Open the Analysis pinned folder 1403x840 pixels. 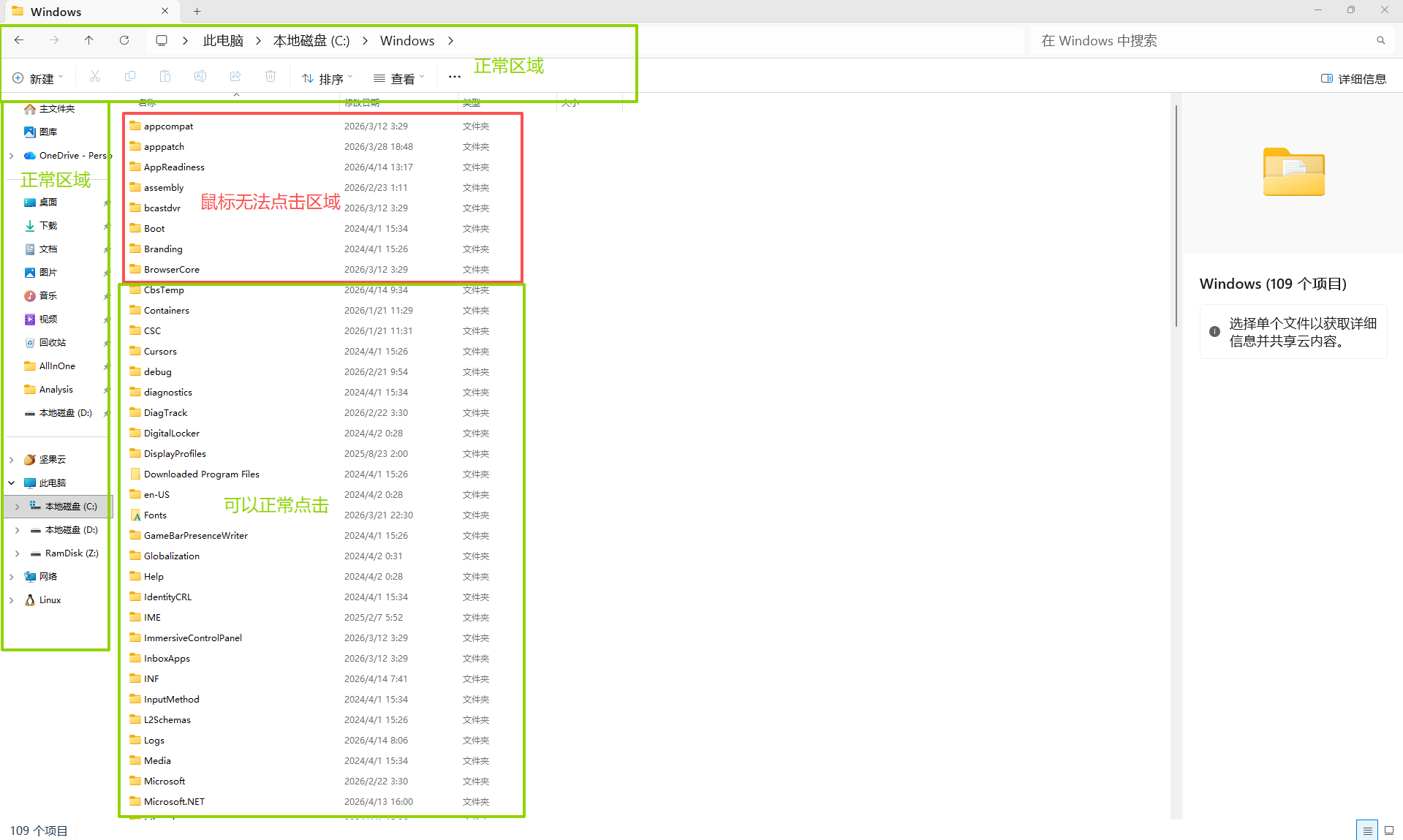pyautogui.click(x=56, y=390)
